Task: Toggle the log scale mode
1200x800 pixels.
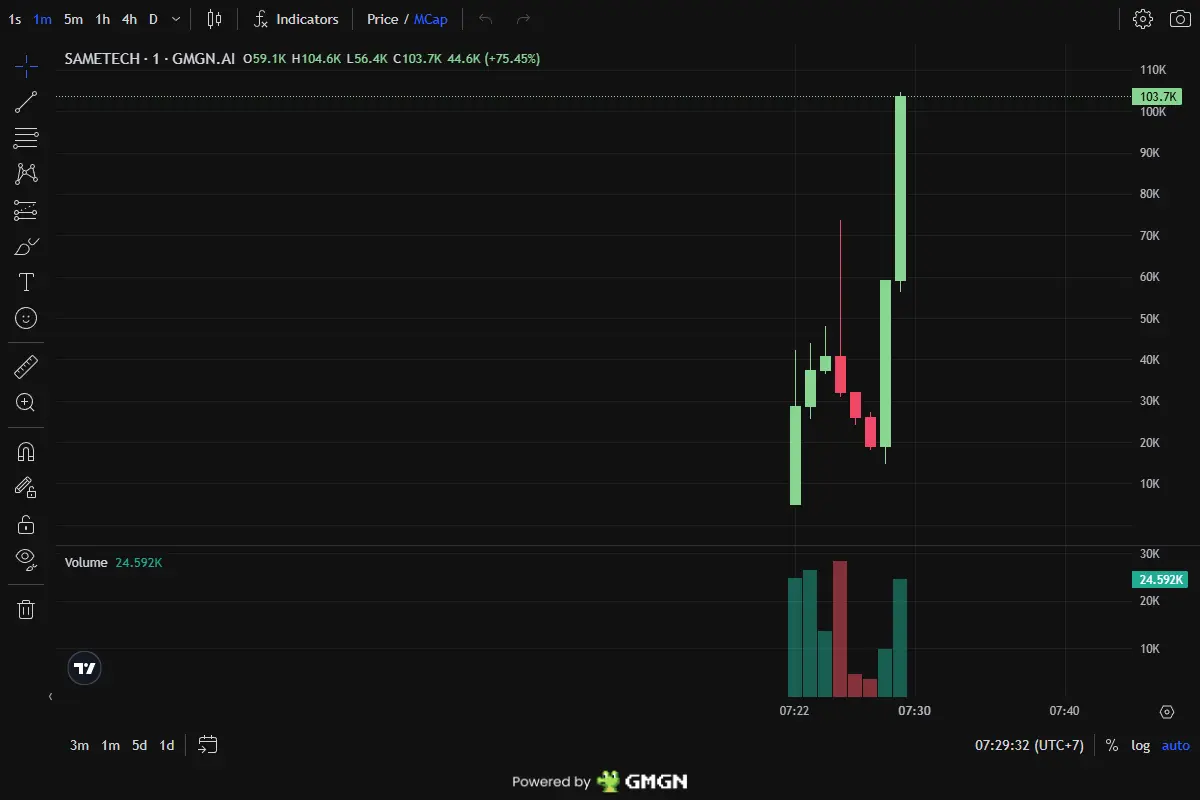Action: (1141, 745)
